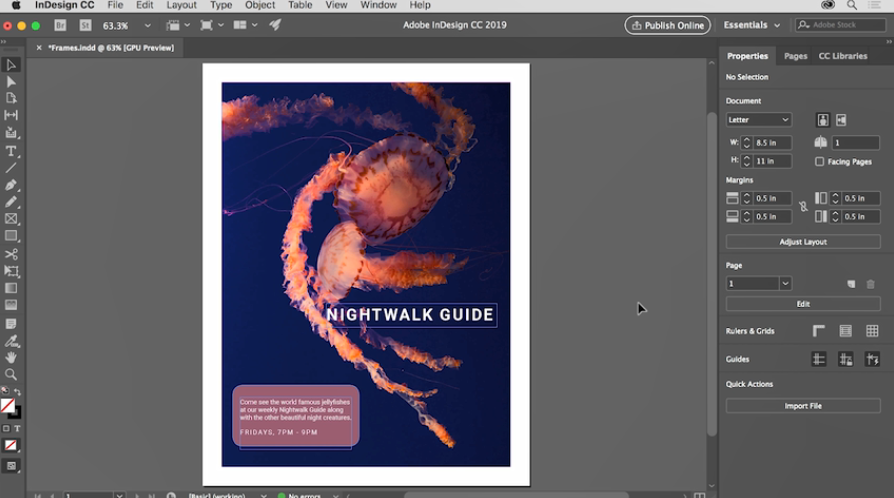Set landscape page orientation icon
The height and width of the screenshot is (498, 894).
click(841, 120)
